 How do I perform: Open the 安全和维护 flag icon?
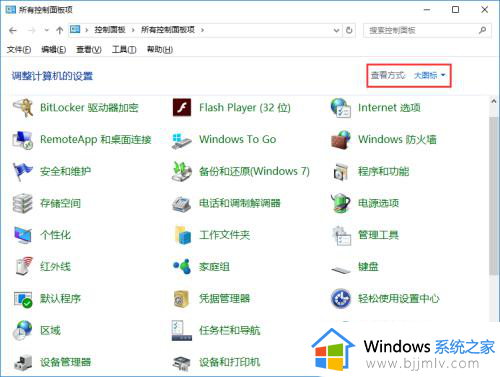pyautogui.click(x=23, y=171)
